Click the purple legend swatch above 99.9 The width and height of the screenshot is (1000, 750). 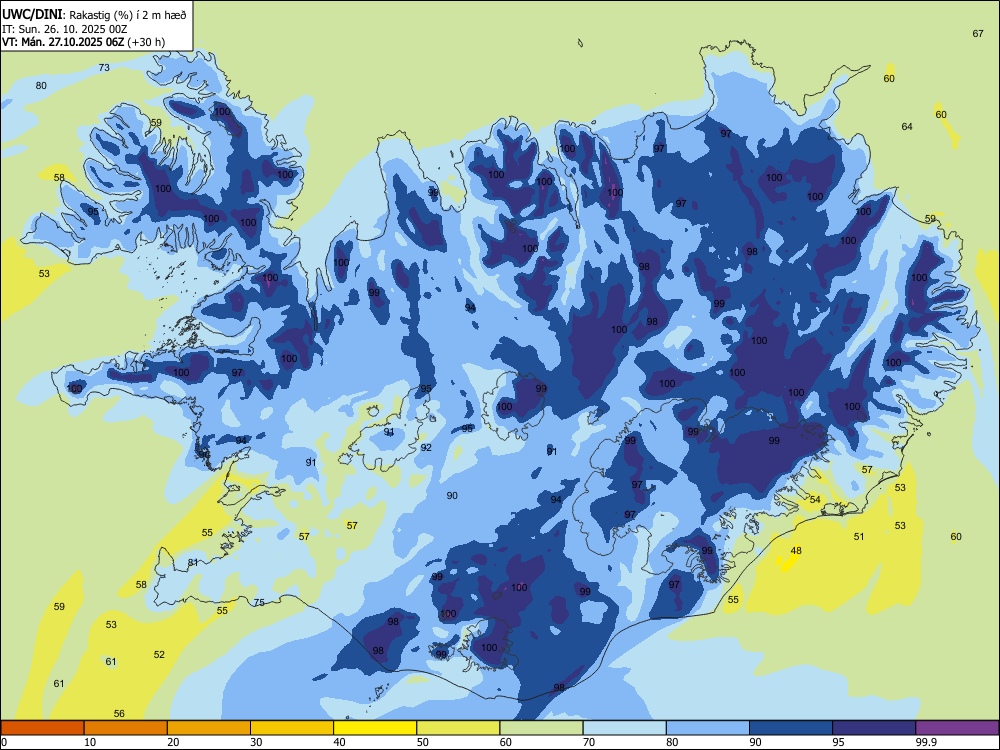coord(957,728)
